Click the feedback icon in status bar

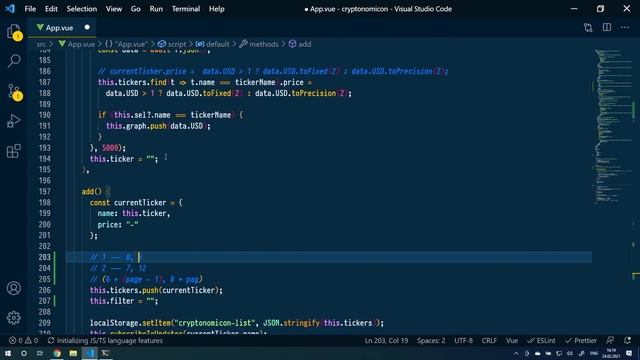click(610, 340)
